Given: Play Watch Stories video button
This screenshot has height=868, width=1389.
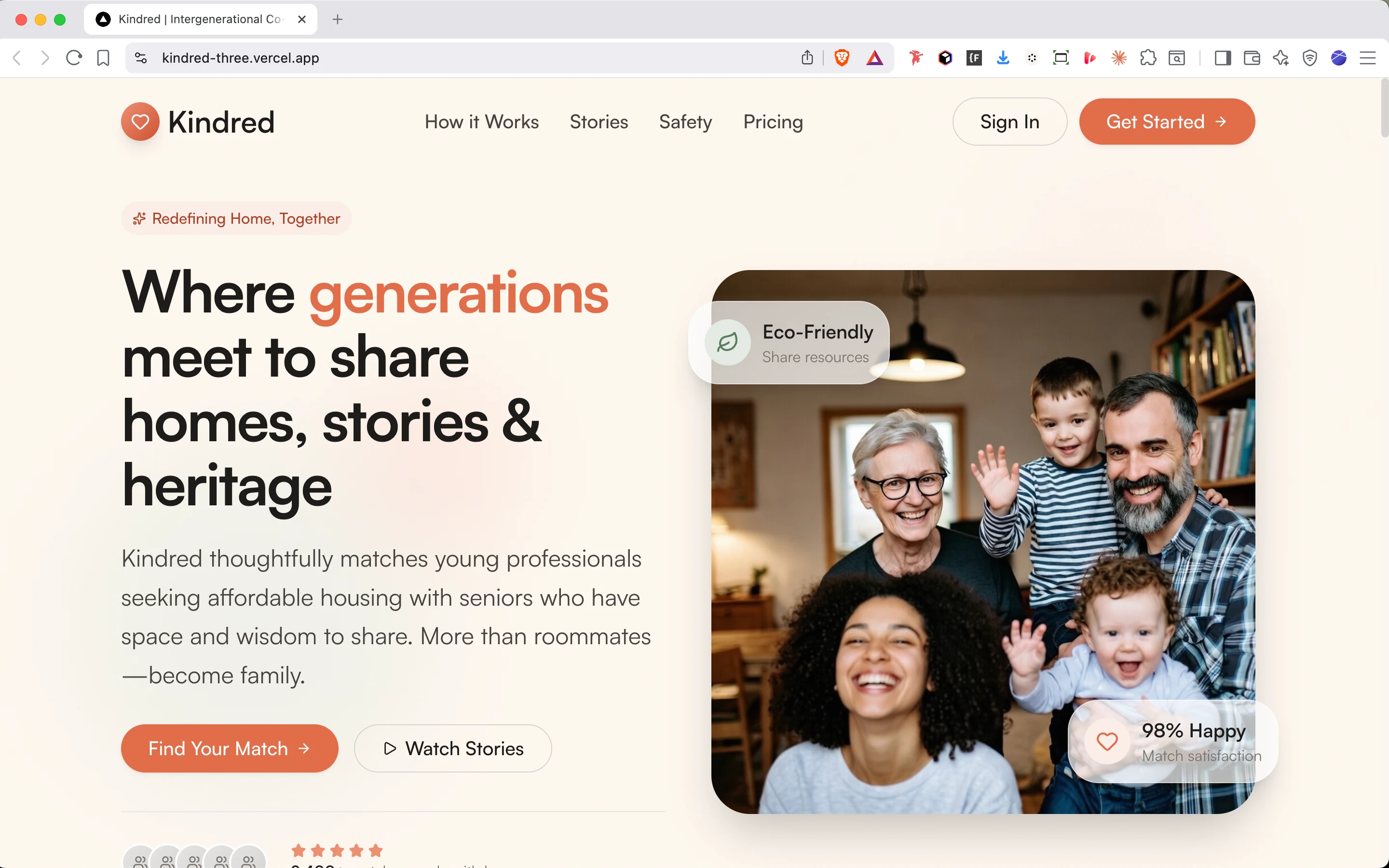Looking at the screenshot, I should click(453, 748).
